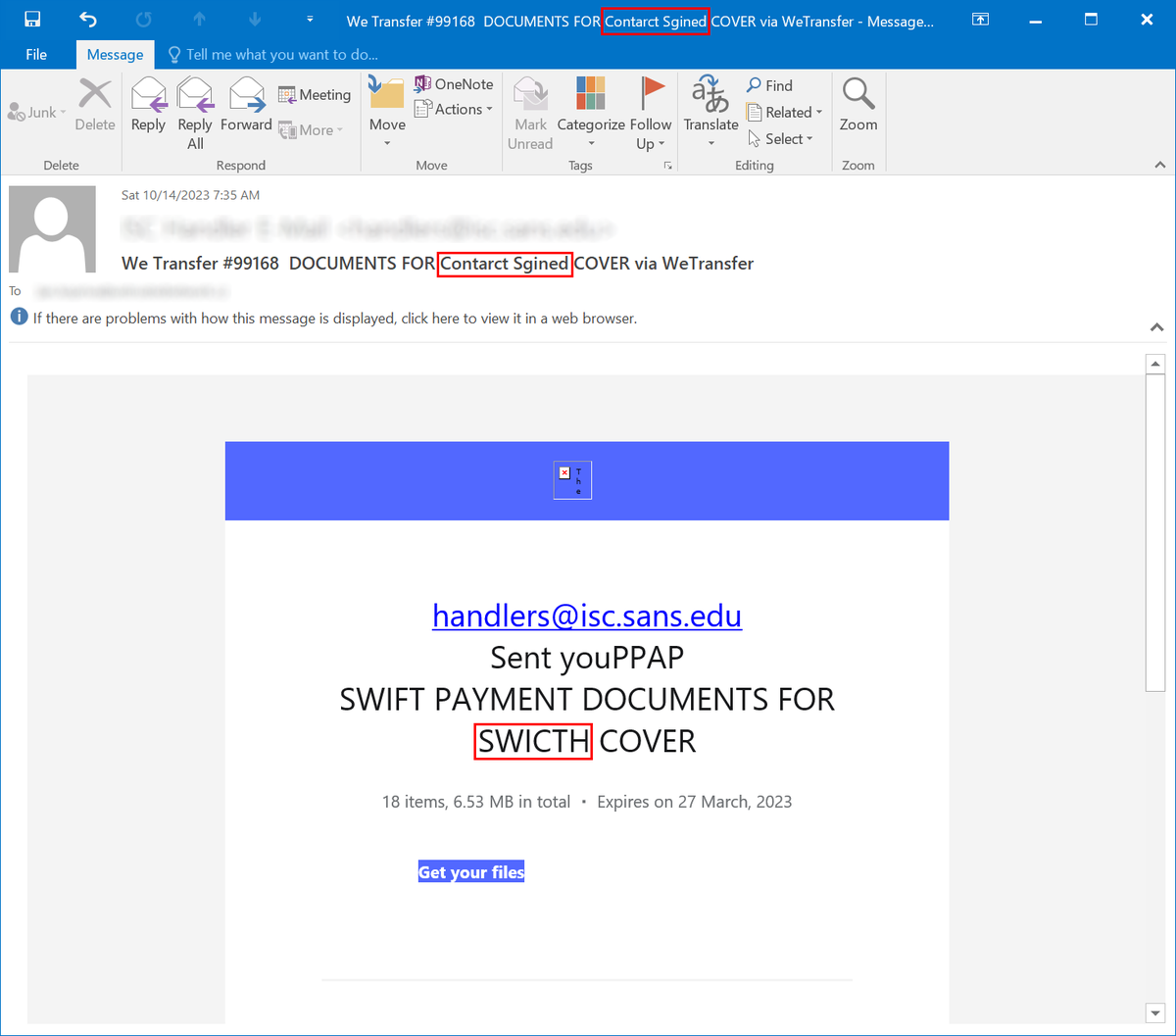
Task: Click the broken image placeholder in banner
Action: pyautogui.click(x=572, y=480)
